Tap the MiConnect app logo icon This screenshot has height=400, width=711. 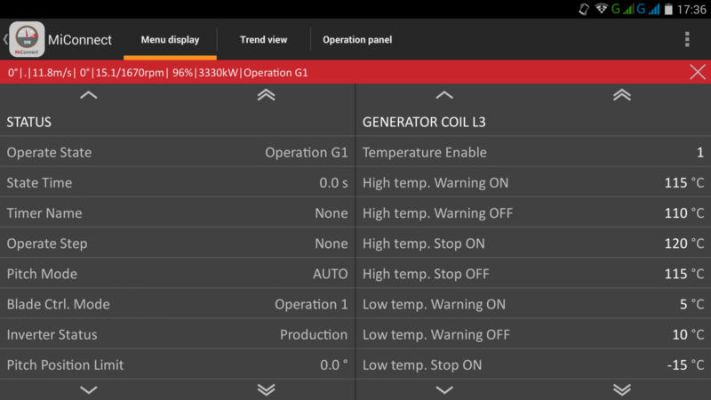[27, 40]
